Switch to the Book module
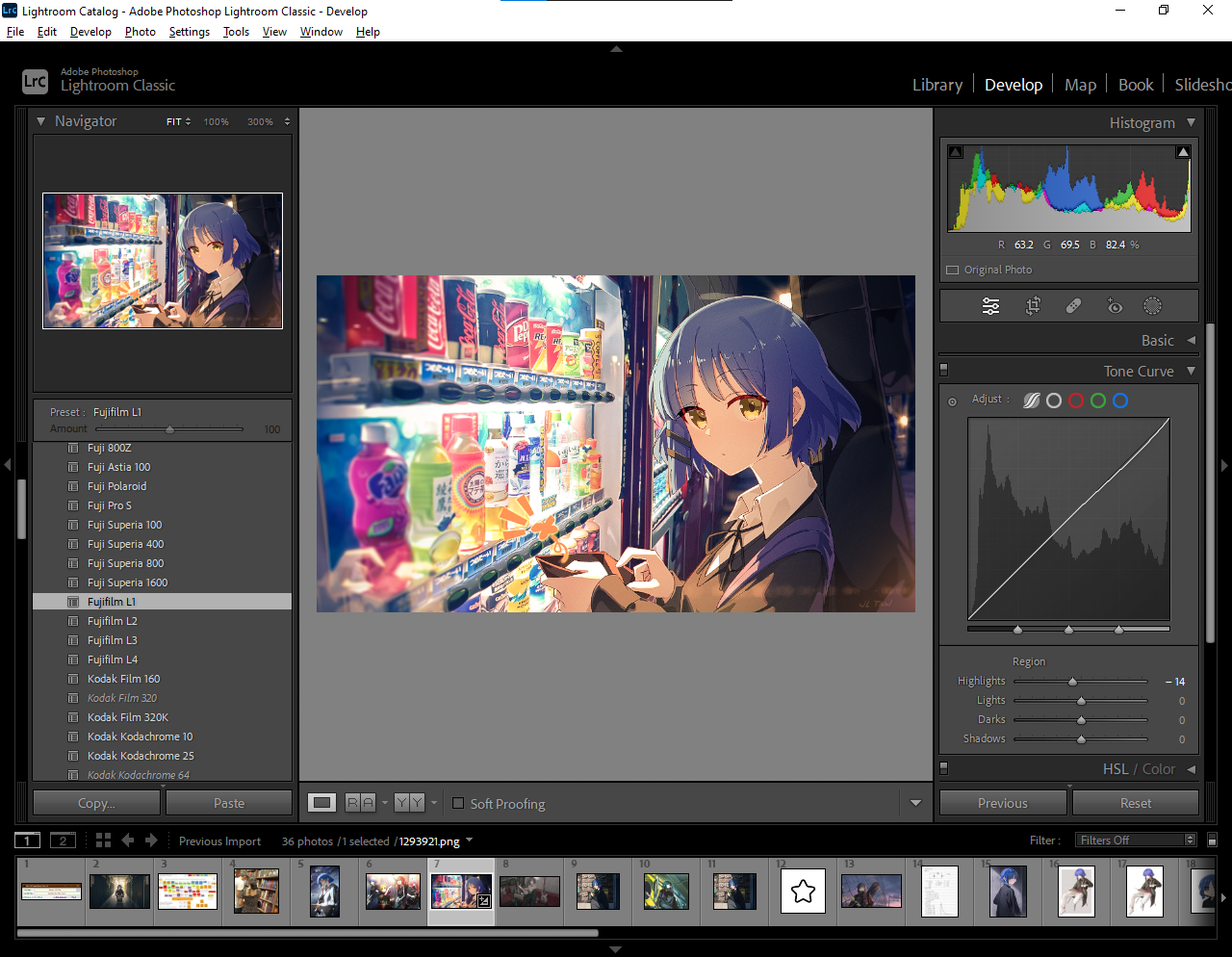Viewport: 1232px width, 957px height. coord(1136,85)
